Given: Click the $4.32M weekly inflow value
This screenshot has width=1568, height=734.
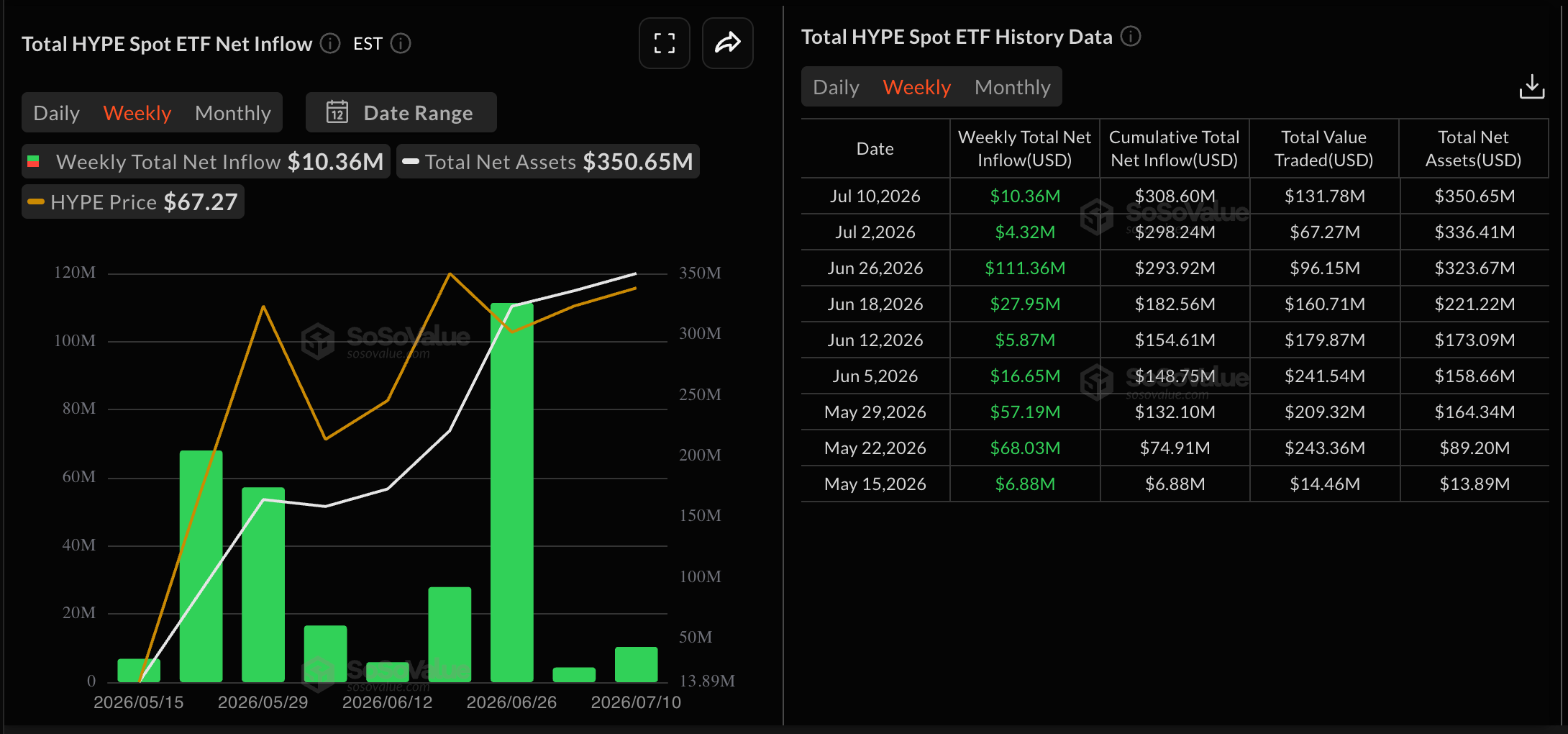Looking at the screenshot, I should [x=1025, y=232].
